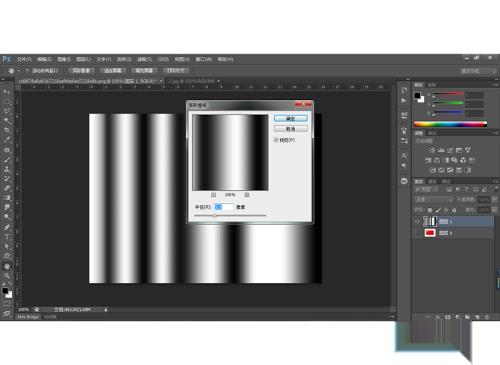Viewport: 500px width, 365px height.
Task: Select the History Brush tool
Action: [x=7, y=178]
